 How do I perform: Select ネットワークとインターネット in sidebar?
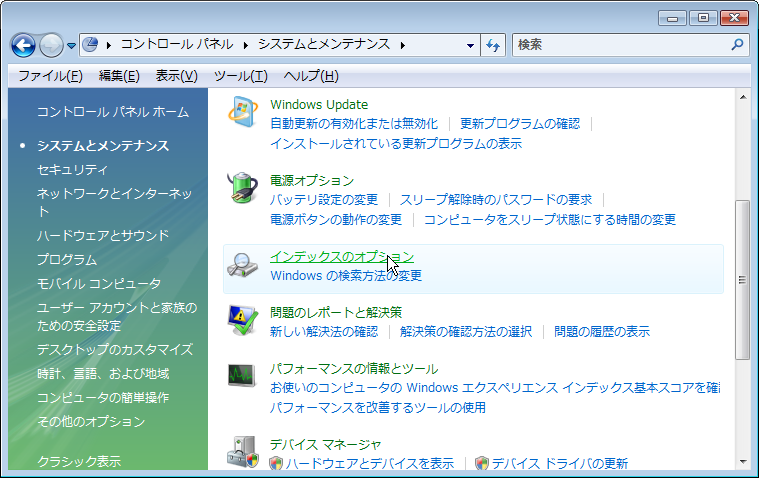[x=115, y=202]
